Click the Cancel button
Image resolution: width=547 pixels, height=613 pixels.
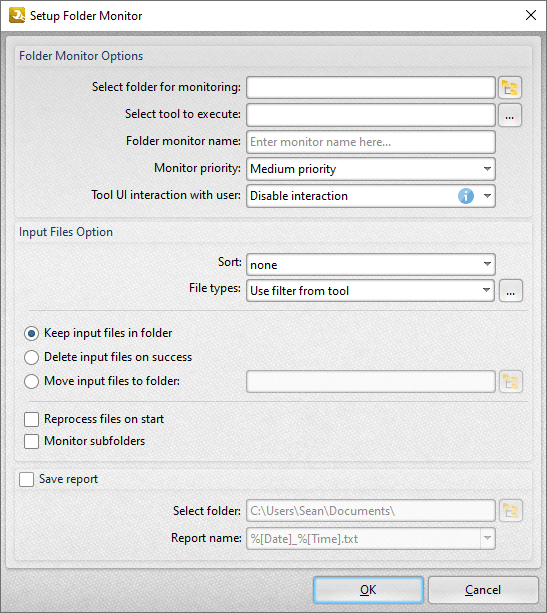click(483, 590)
